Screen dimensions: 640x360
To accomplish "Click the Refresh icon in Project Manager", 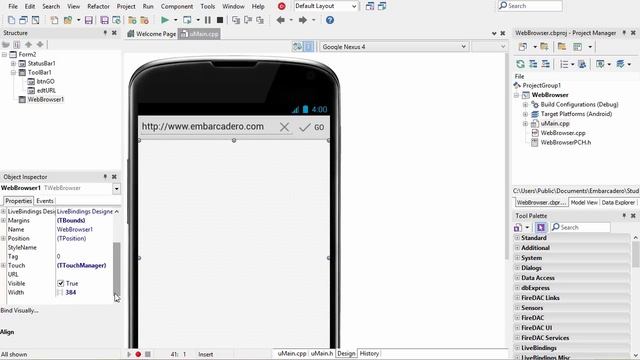I will [520, 64].
